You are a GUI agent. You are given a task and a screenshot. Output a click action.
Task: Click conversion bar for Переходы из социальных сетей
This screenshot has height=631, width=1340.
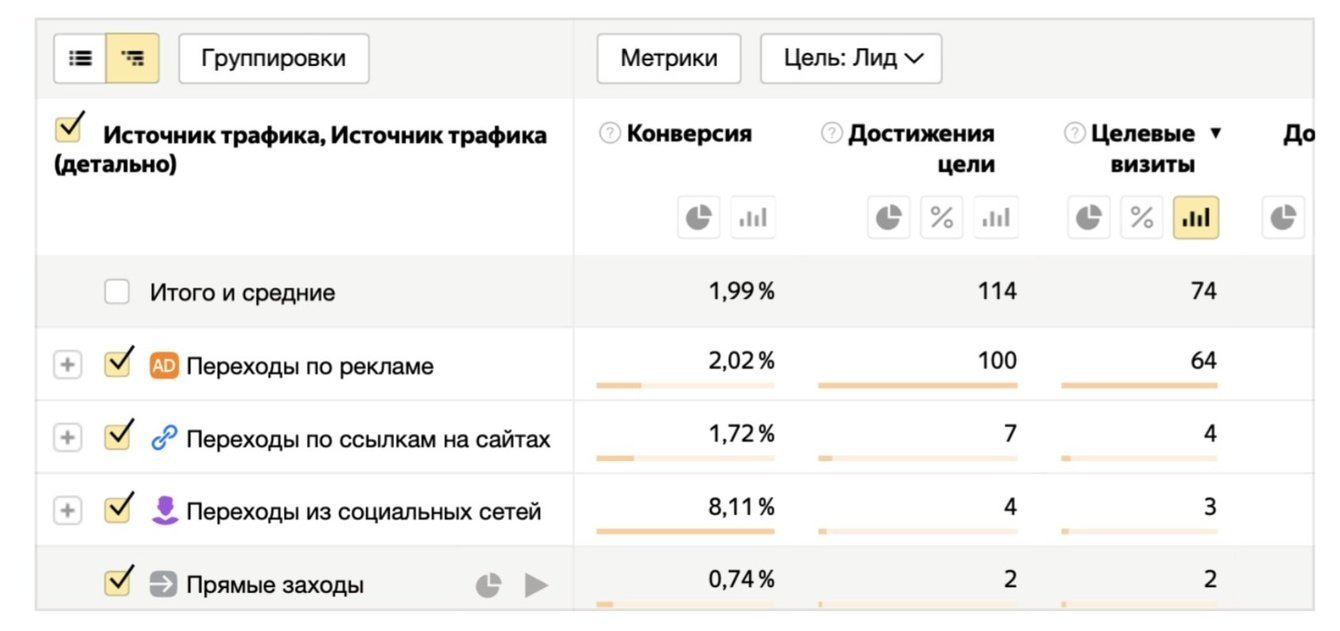(685, 531)
